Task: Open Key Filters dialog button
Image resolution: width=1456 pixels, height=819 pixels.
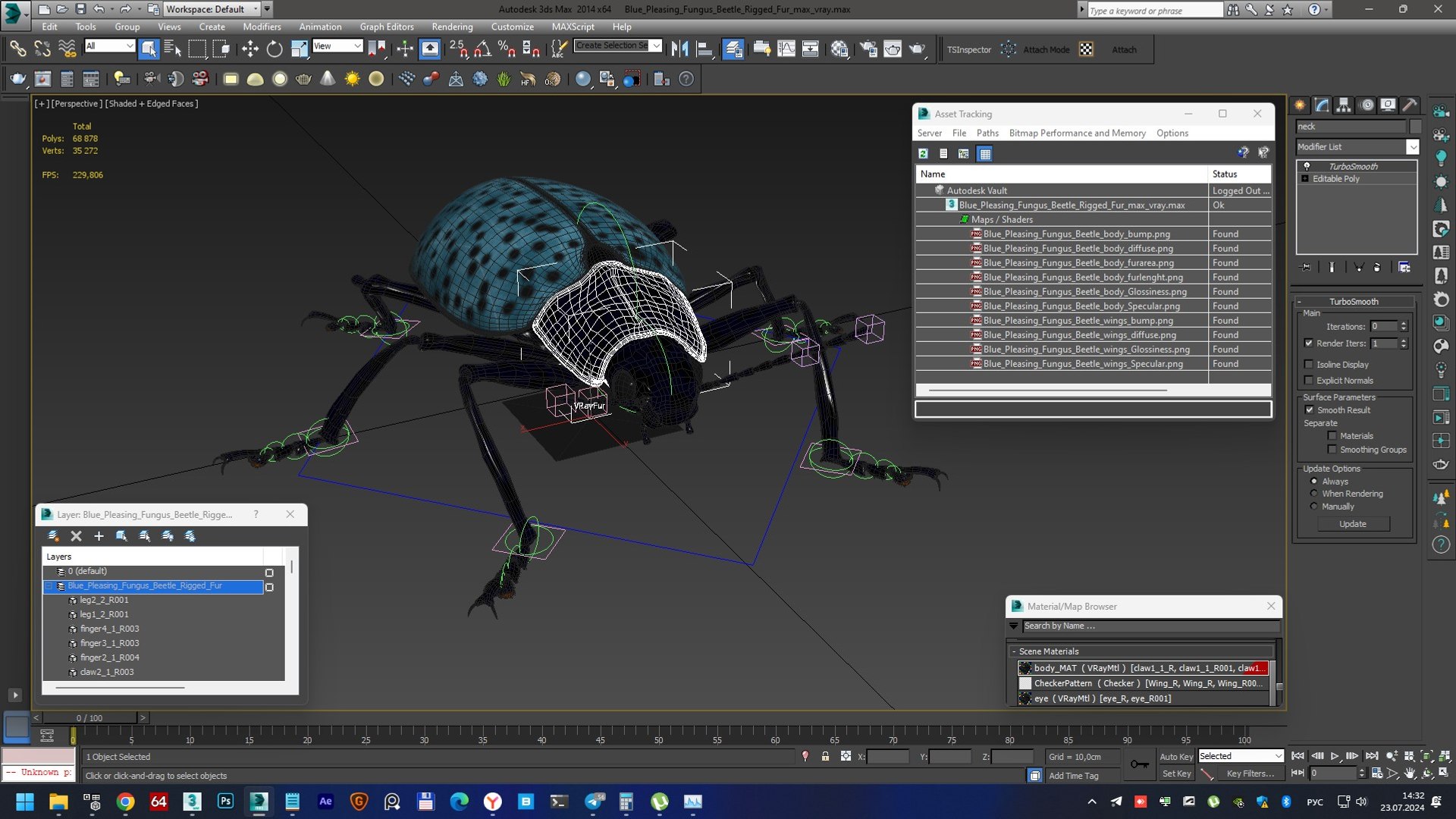Action: [1250, 773]
